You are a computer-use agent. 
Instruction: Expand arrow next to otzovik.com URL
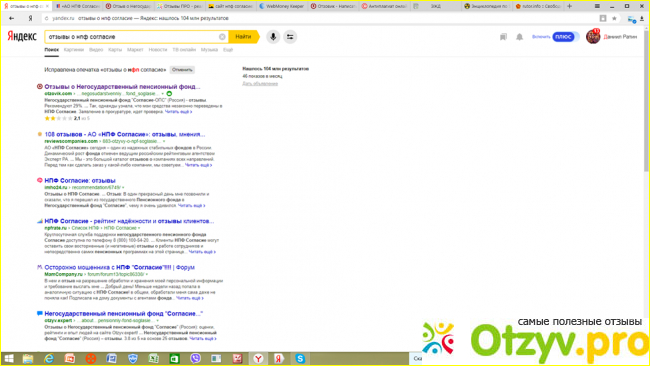[x=162, y=94]
